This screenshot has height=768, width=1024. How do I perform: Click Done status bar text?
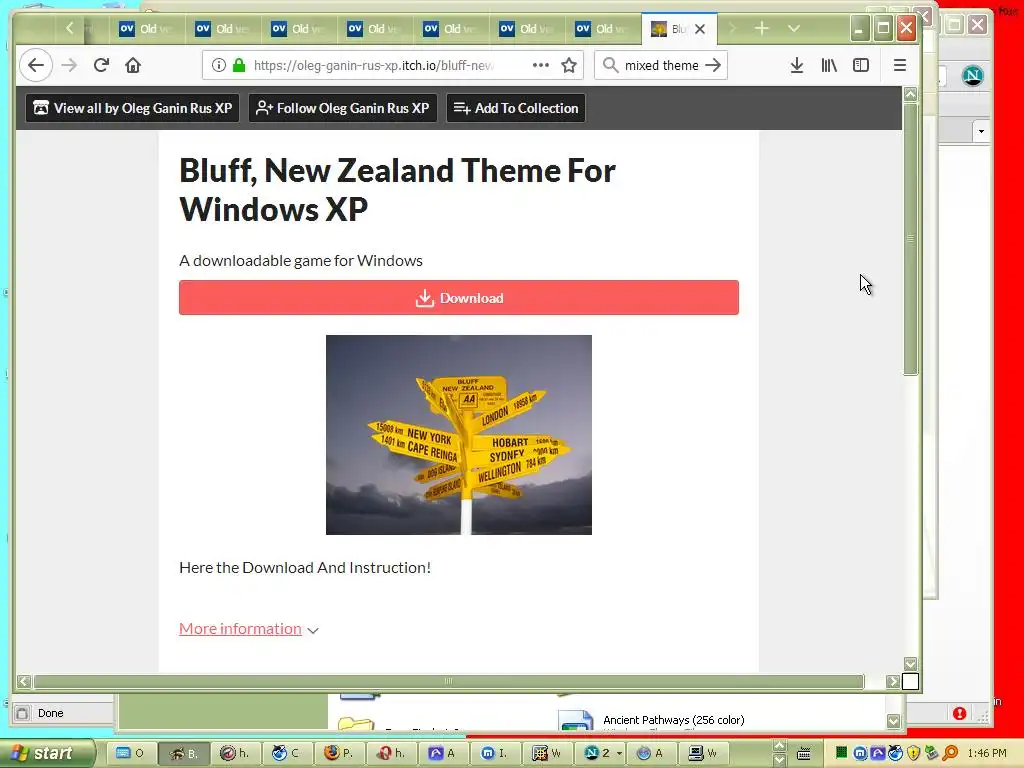pyautogui.click(x=50, y=713)
